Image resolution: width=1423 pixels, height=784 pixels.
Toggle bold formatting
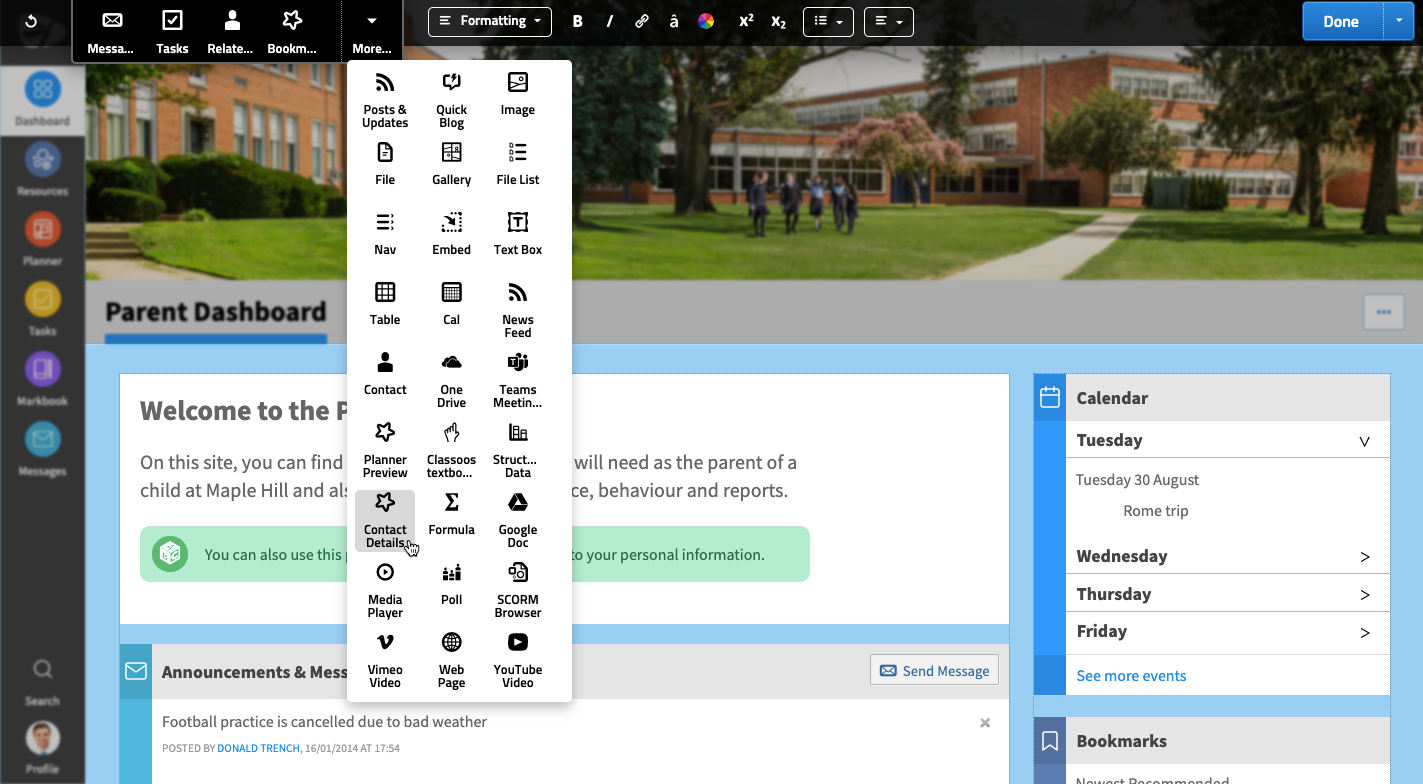coord(577,21)
